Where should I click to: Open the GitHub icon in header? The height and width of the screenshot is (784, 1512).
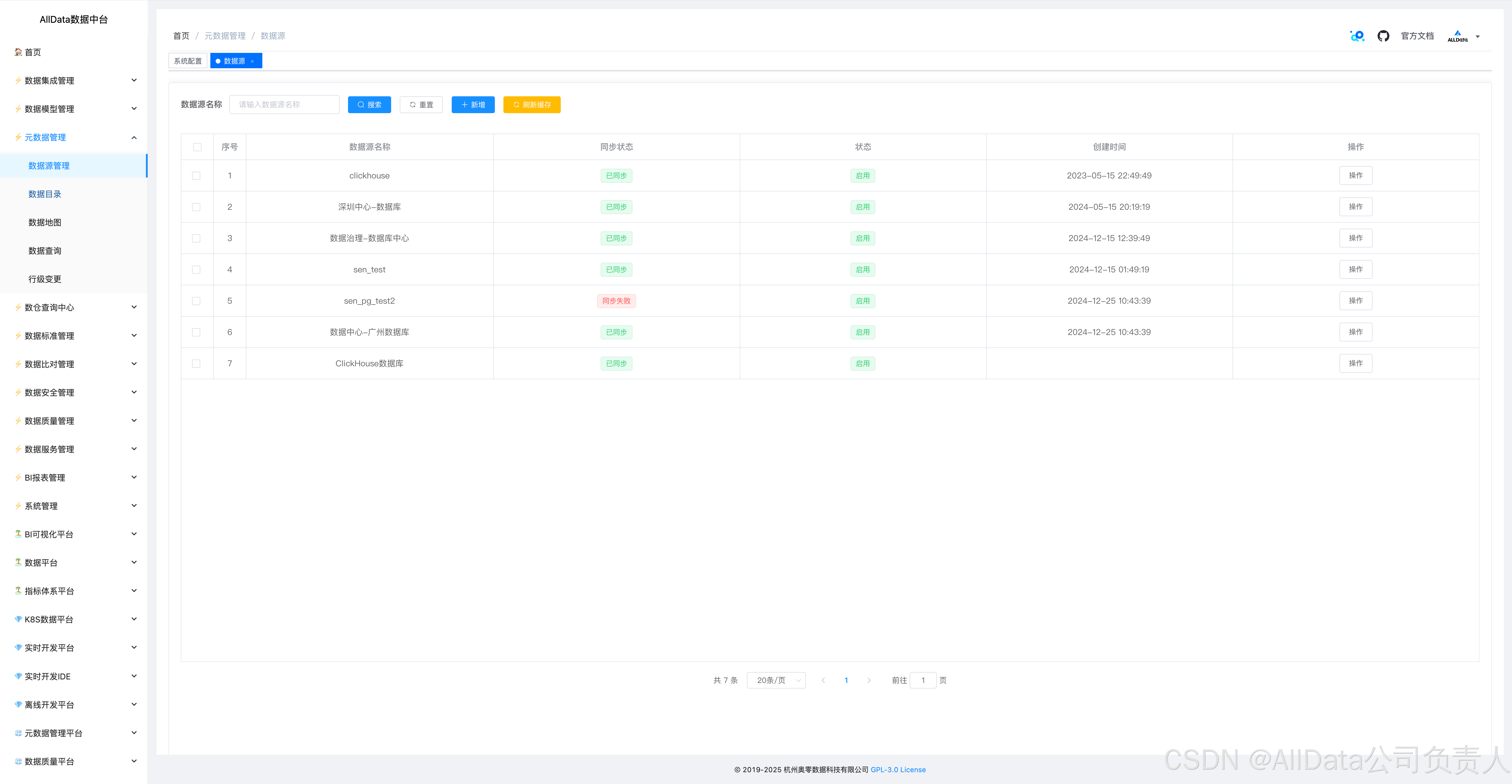click(1383, 36)
